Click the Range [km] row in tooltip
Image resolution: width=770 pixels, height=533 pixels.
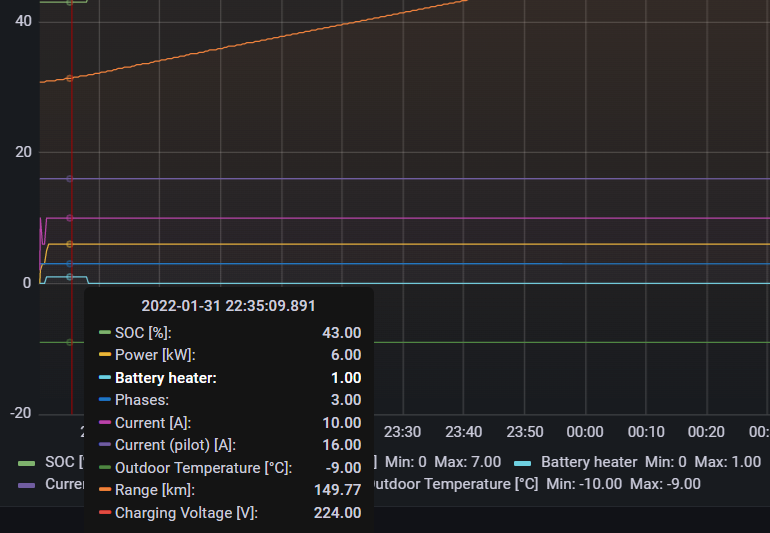coord(230,490)
